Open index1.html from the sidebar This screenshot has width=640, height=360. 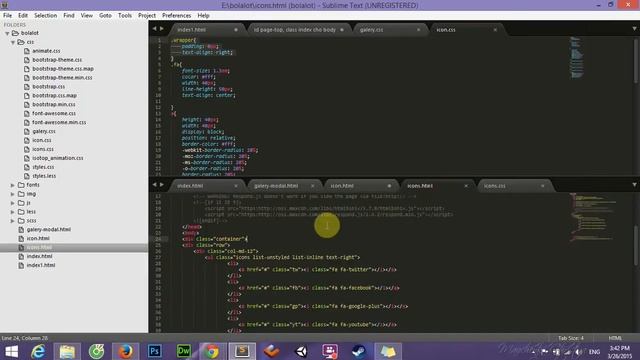pos(41,265)
